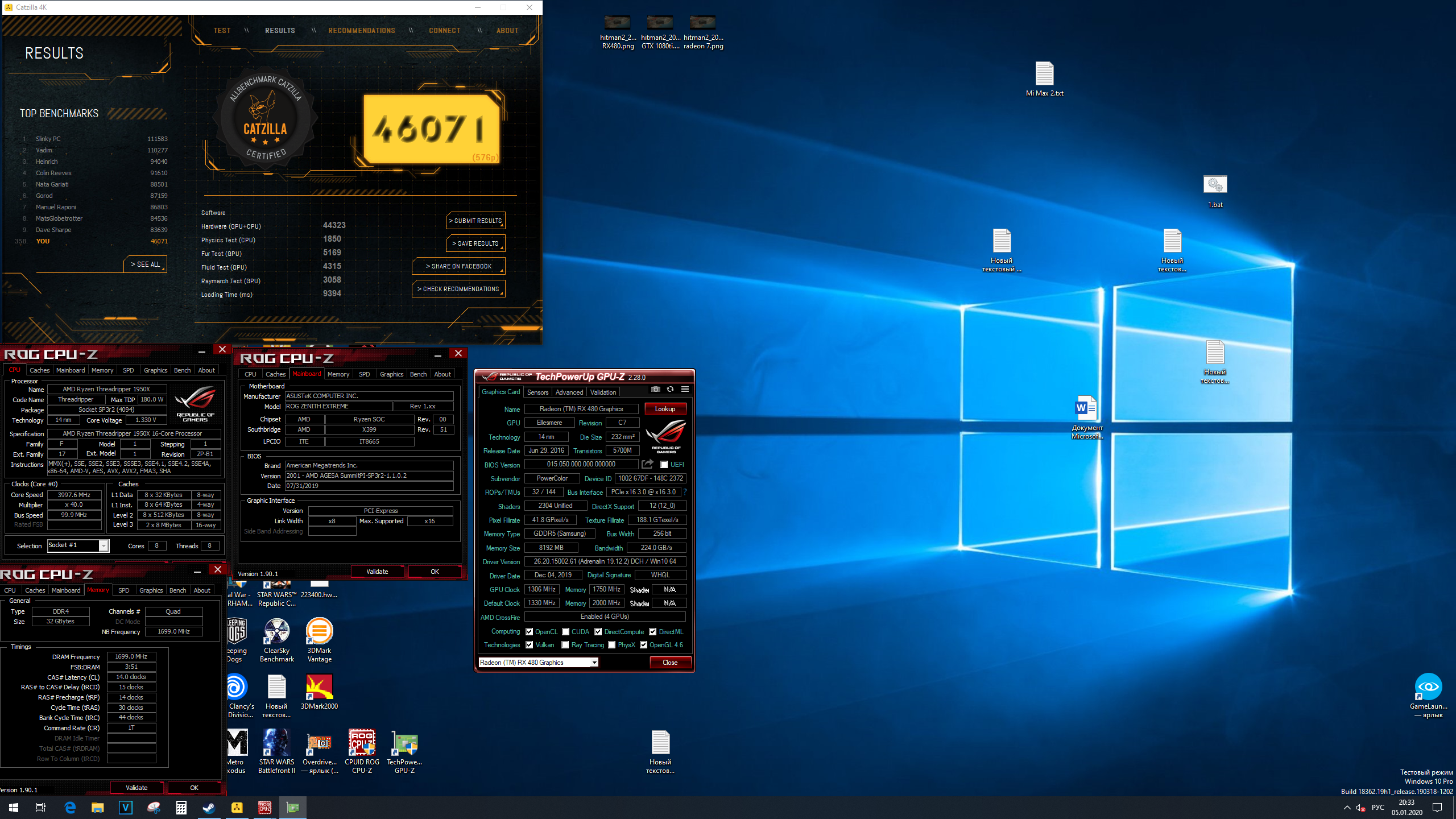Show hidden system tray icons chevron
The image size is (1456, 819).
[x=1347, y=808]
